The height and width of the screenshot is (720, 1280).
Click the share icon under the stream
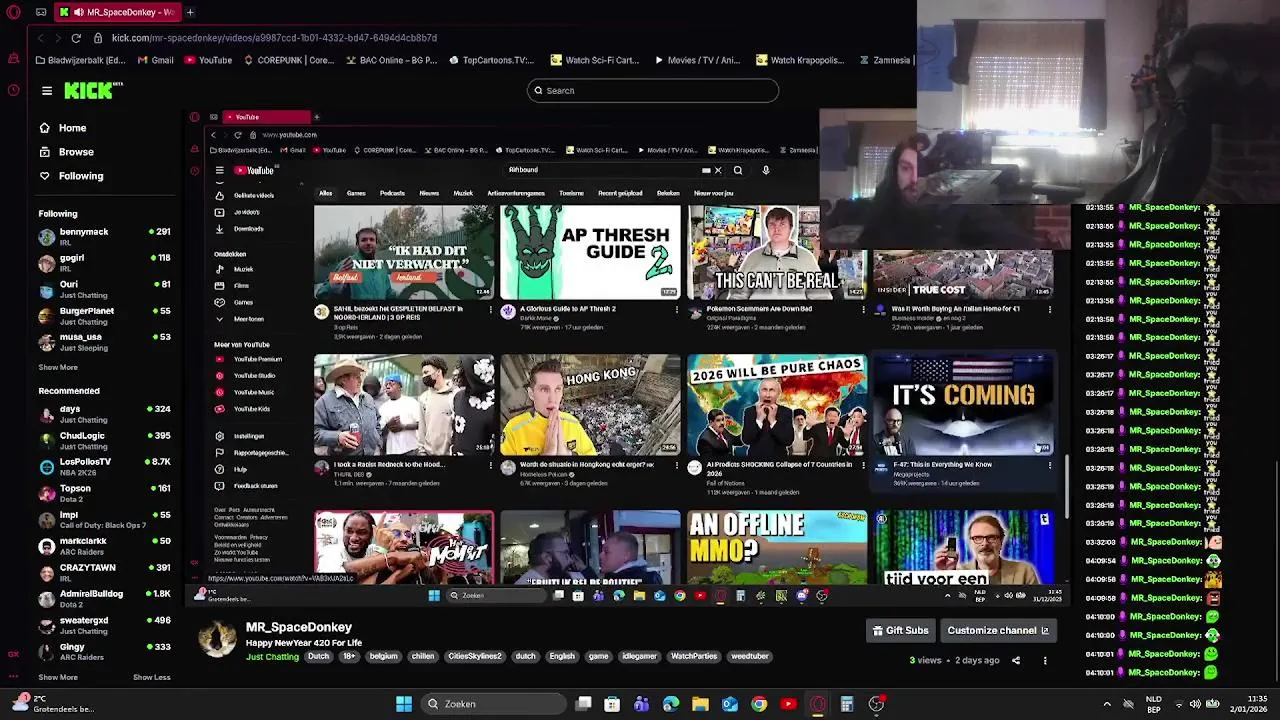coord(1015,660)
